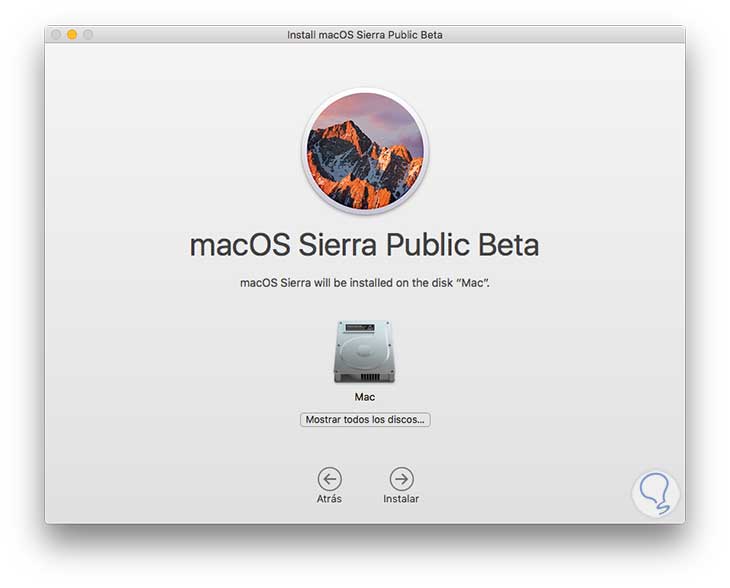Minimize the installer with the yellow button

[x=72, y=34]
